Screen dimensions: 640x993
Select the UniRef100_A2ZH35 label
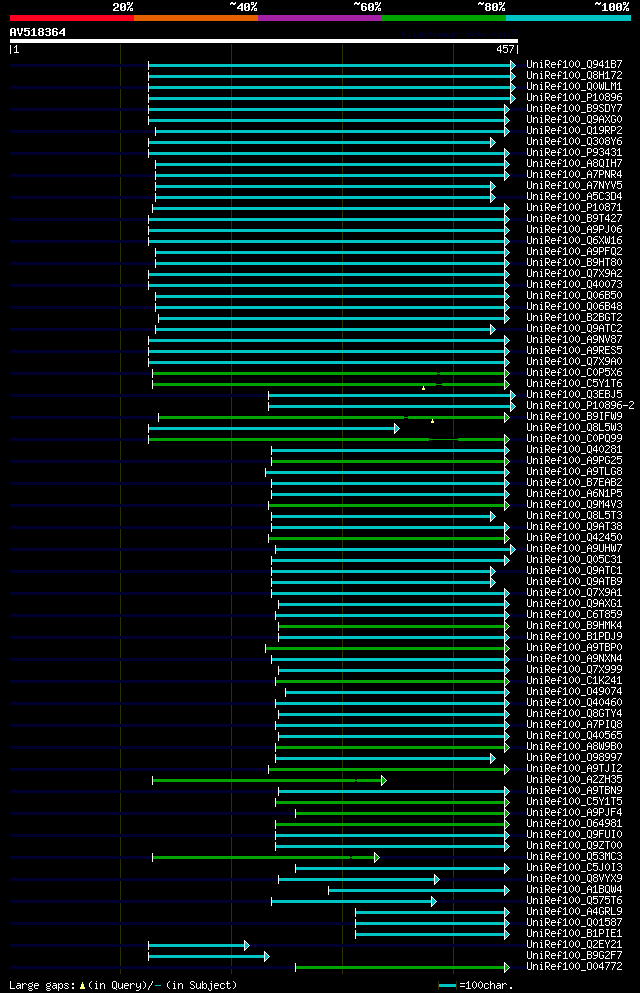tap(574, 780)
